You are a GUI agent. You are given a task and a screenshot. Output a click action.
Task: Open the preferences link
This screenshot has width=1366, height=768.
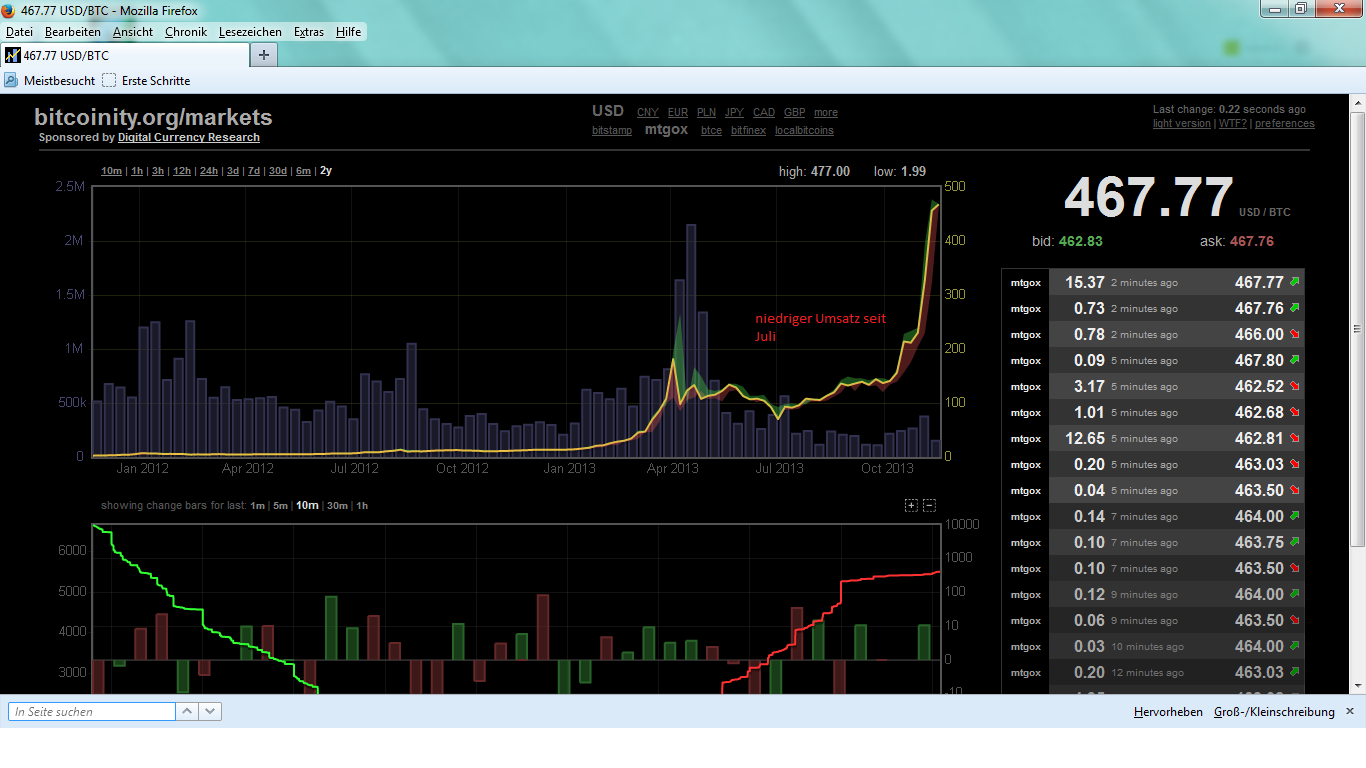pyautogui.click(x=1285, y=123)
